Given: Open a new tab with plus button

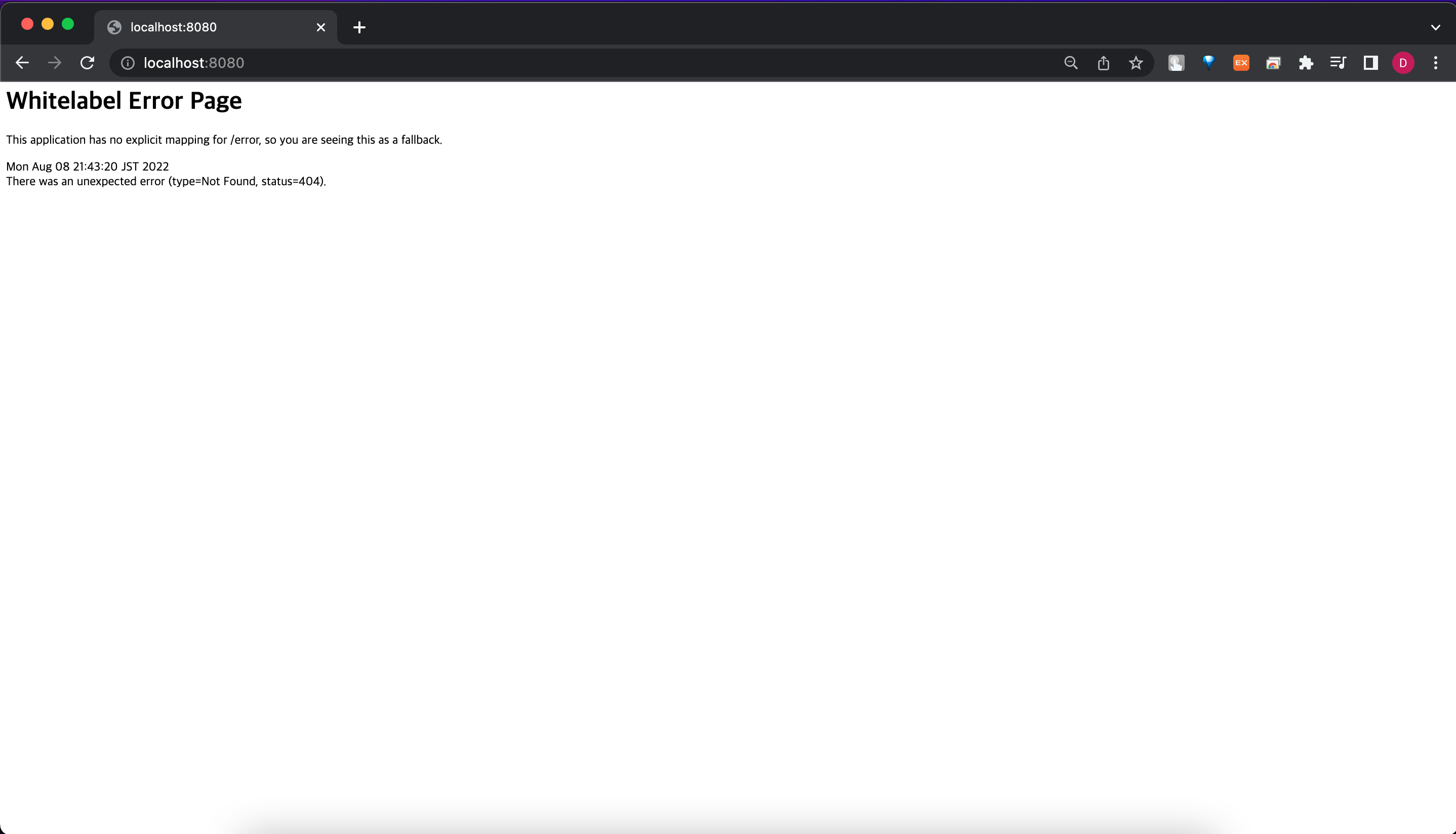Looking at the screenshot, I should pyautogui.click(x=359, y=27).
